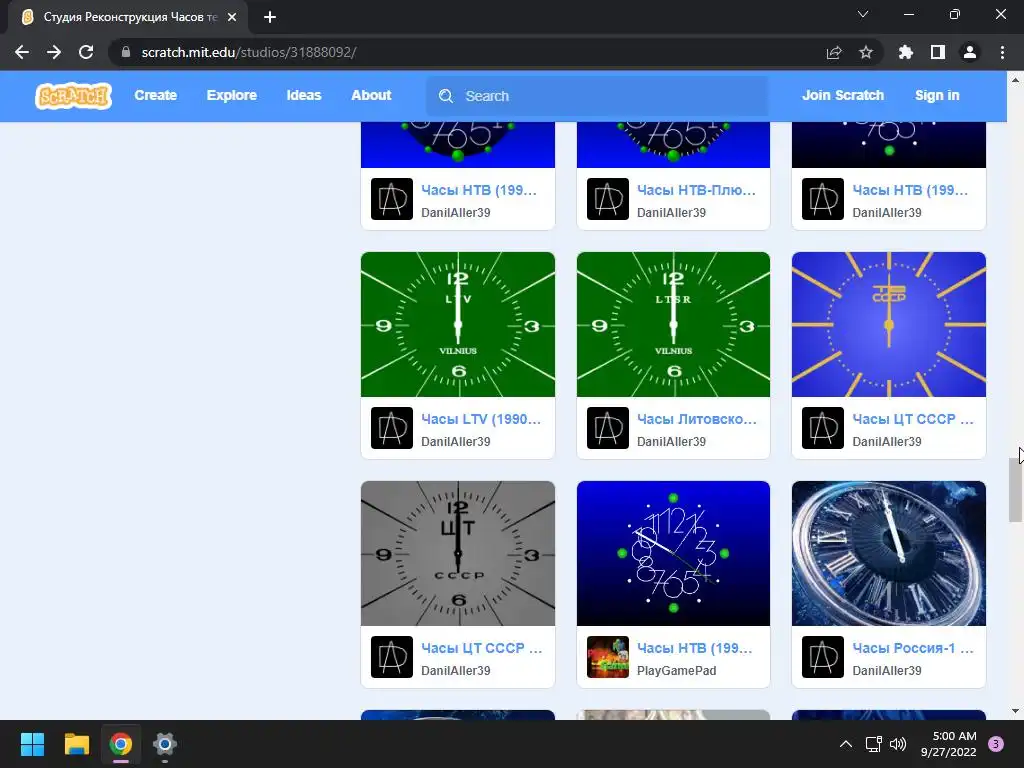Open the blue НТВ numbers clock thumbnail
Image resolution: width=1024 pixels, height=768 pixels.
point(673,554)
